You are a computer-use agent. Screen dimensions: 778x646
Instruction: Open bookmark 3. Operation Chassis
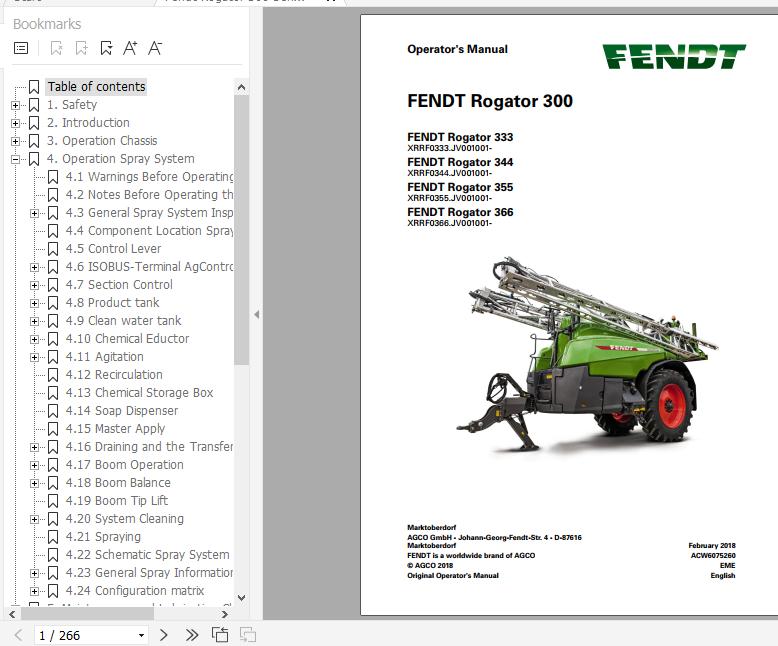102,141
